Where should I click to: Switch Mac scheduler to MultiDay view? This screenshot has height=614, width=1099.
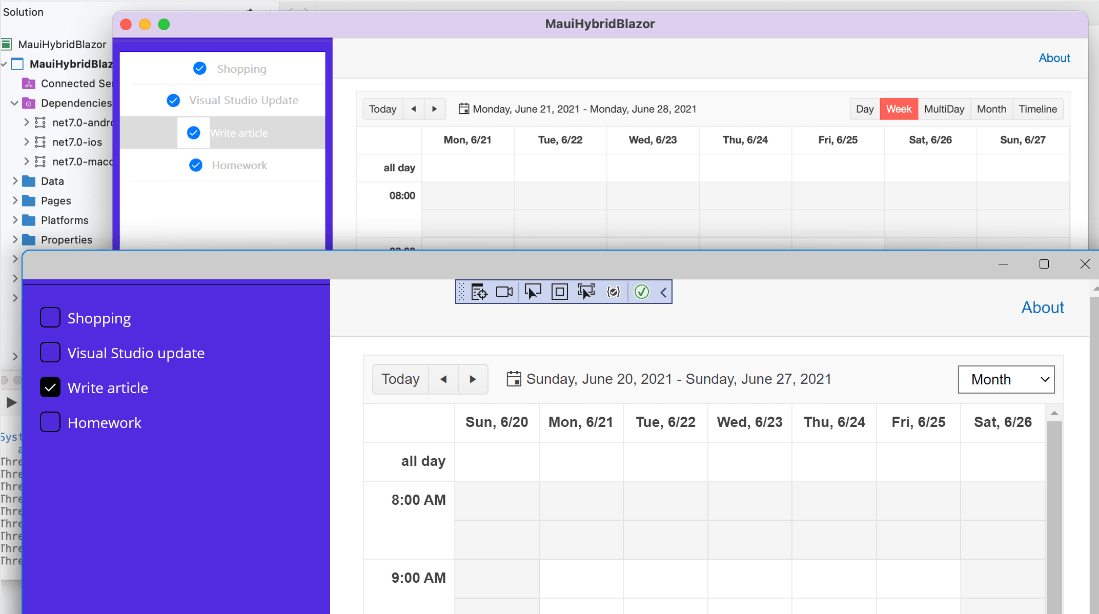coord(944,109)
